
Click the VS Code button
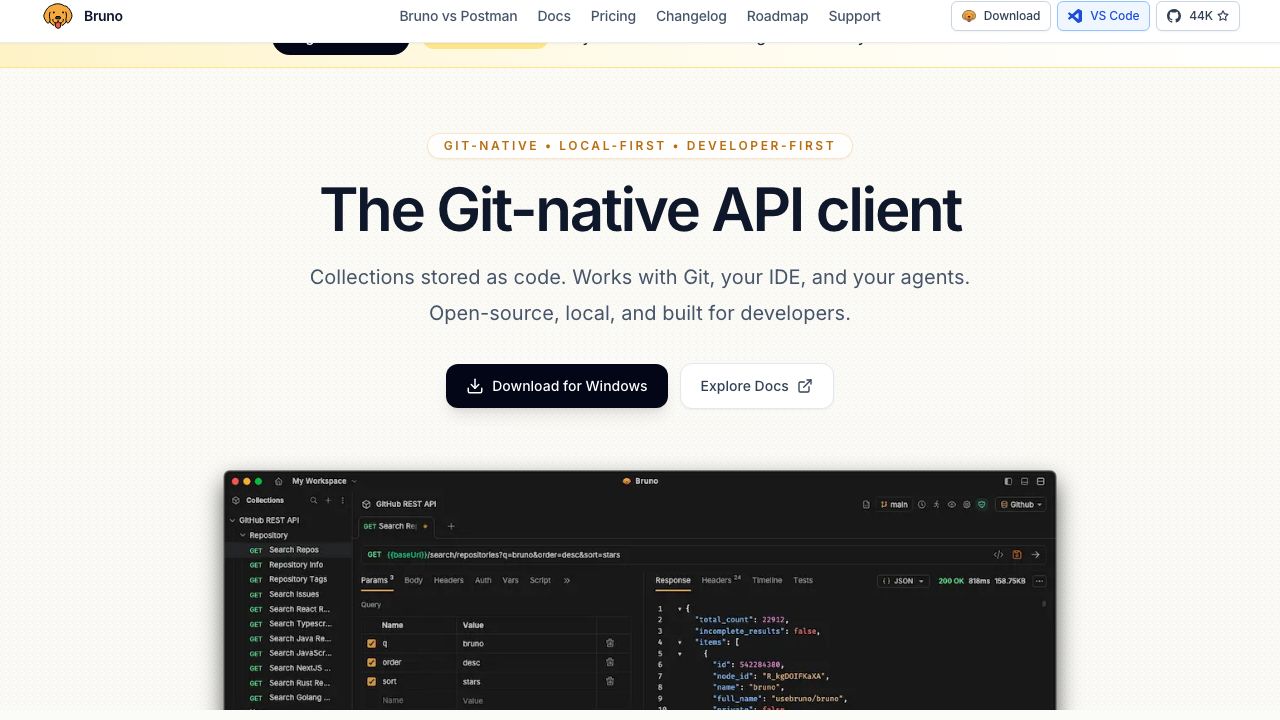coord(1103,16)
